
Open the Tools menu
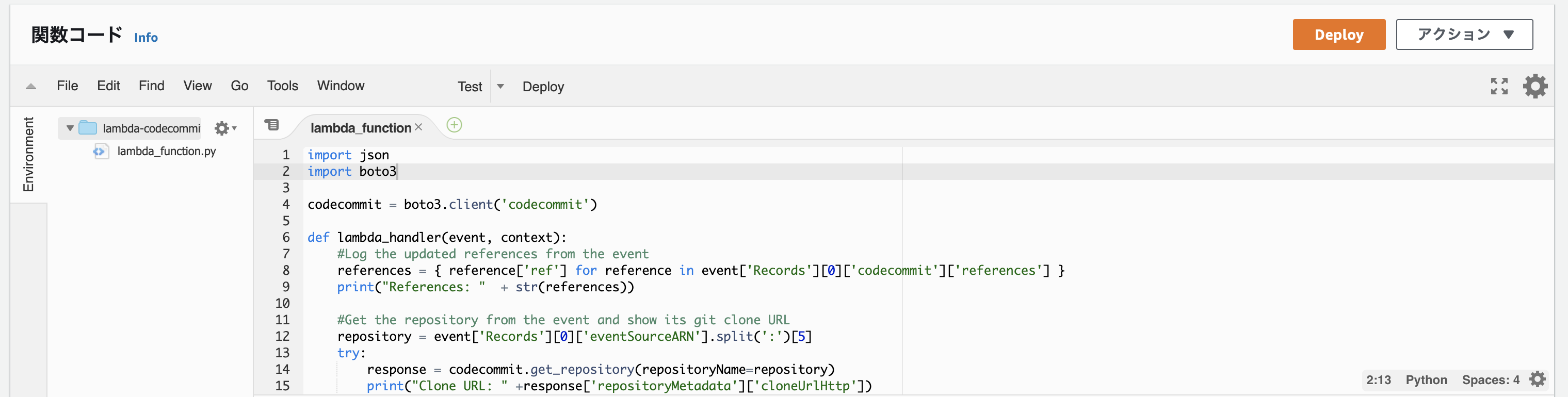282,86
